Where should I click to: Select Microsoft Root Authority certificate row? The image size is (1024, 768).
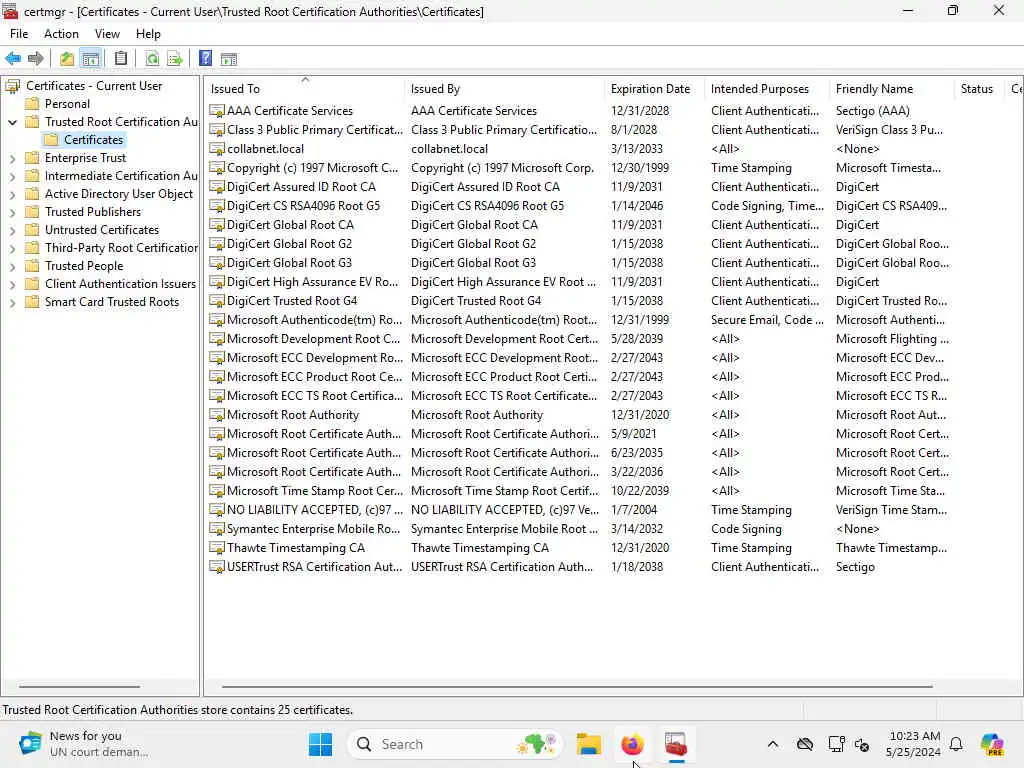click(613, 415)
